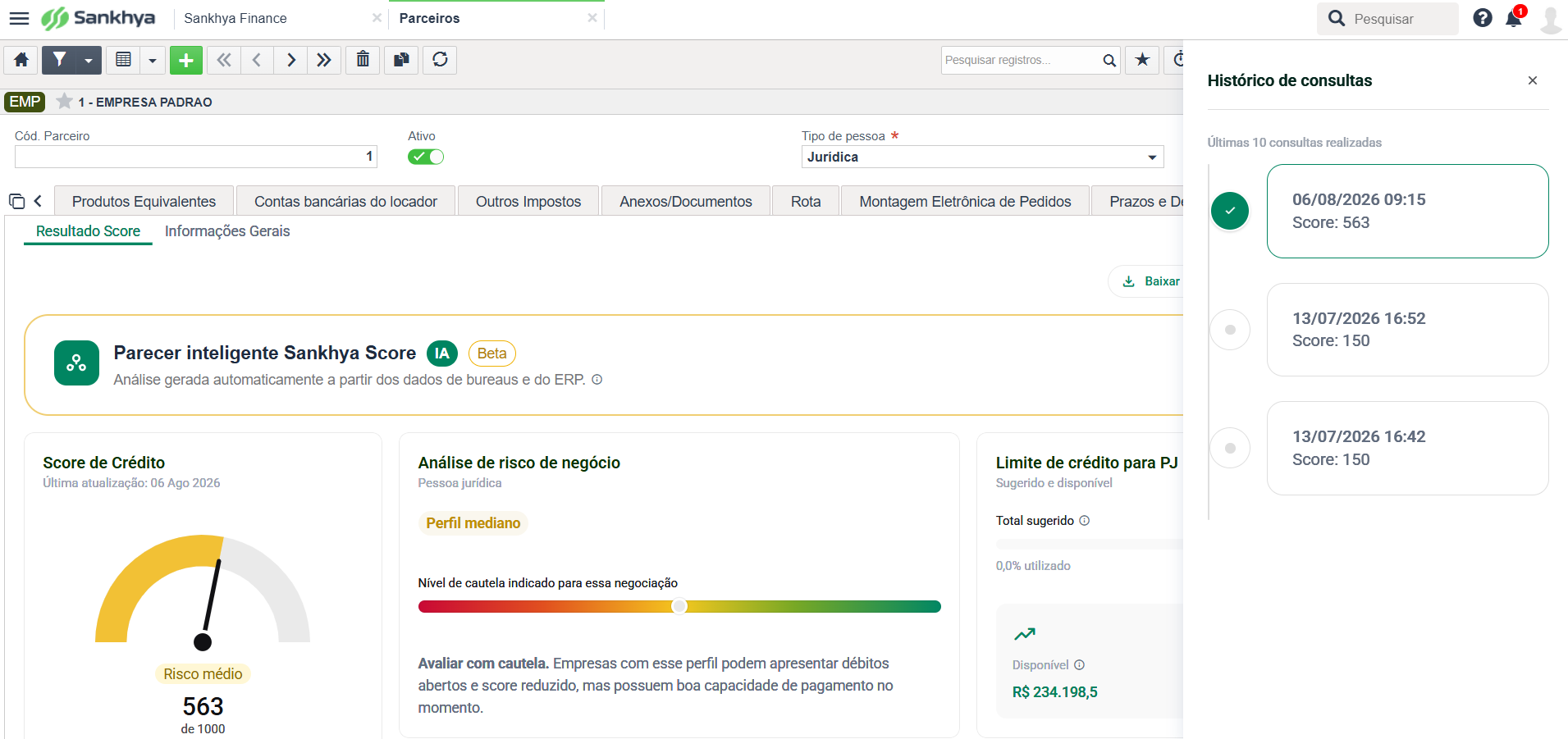Click the tab list window icon
The width and height of the screenshot is (1568, 739).
[x=16, y=201]
